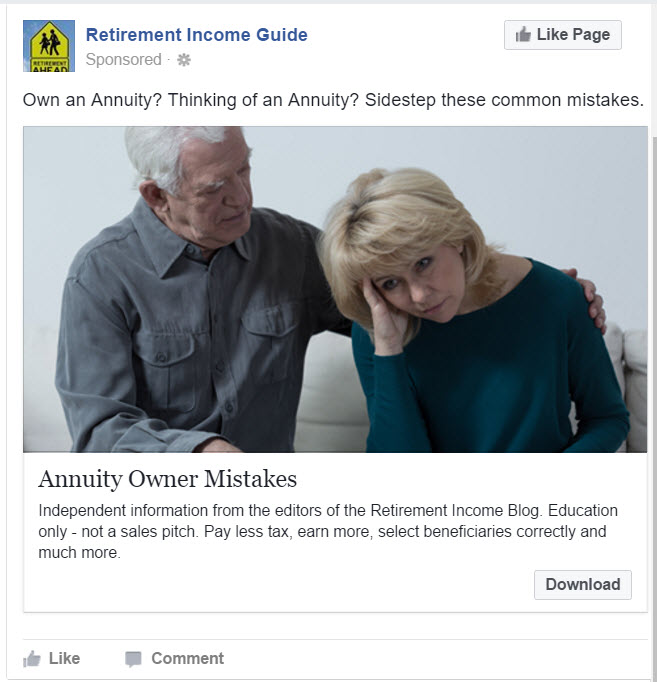Click the speech bubble Comment icon

tap(133, 659)
